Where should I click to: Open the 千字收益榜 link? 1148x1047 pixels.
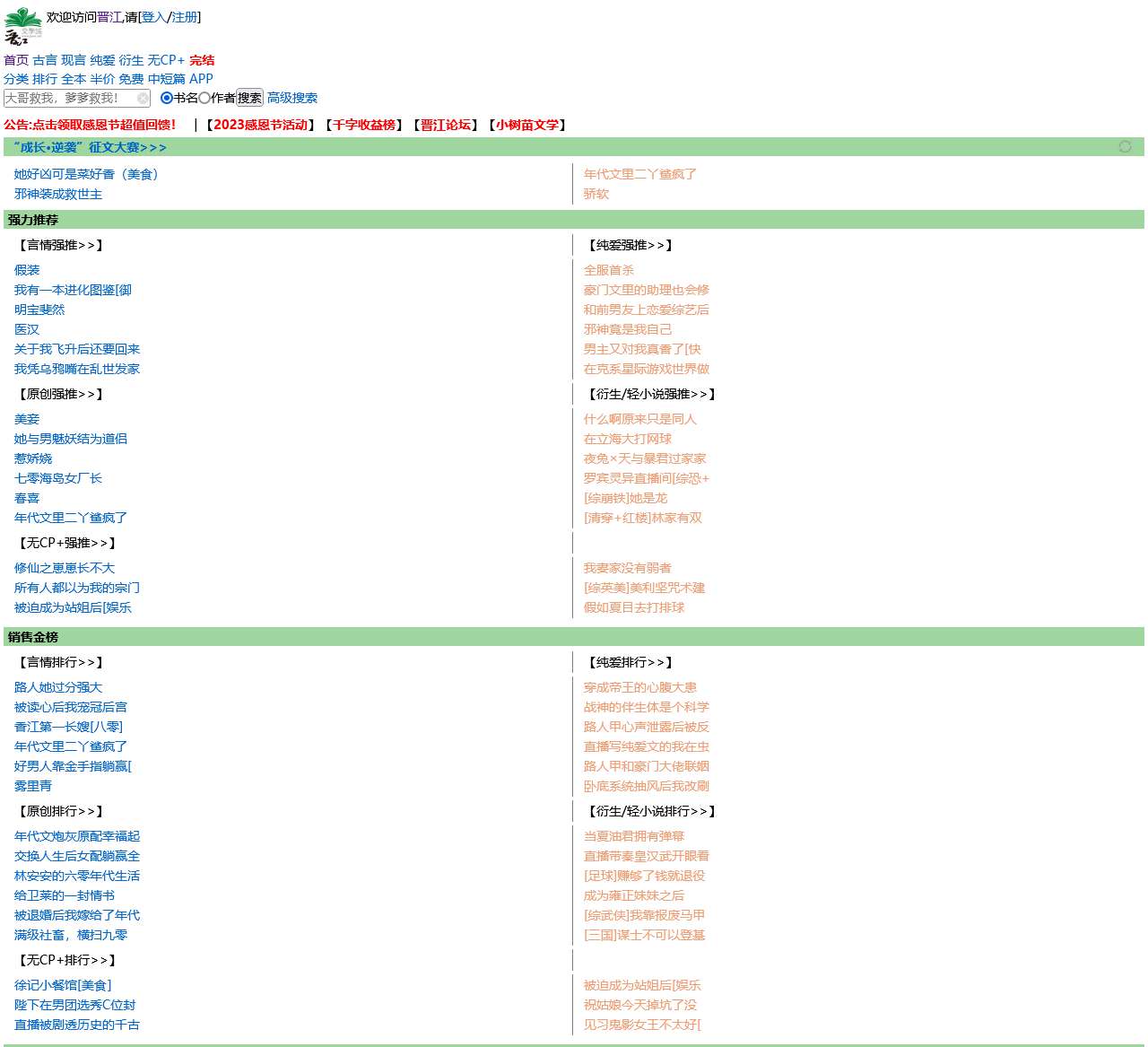pyautogui.click(x=364, y=125)
